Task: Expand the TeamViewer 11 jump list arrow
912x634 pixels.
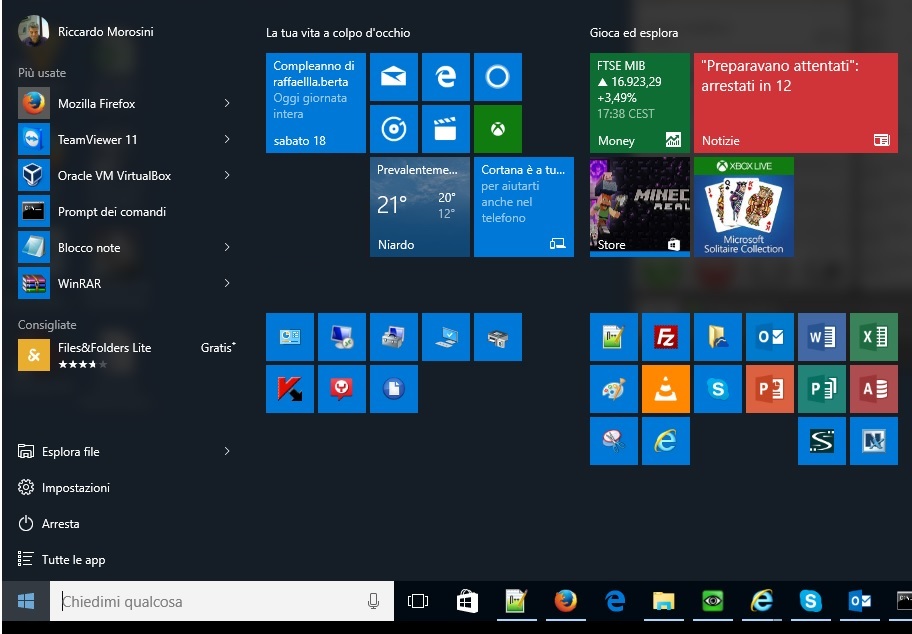Action: (227, 139)
